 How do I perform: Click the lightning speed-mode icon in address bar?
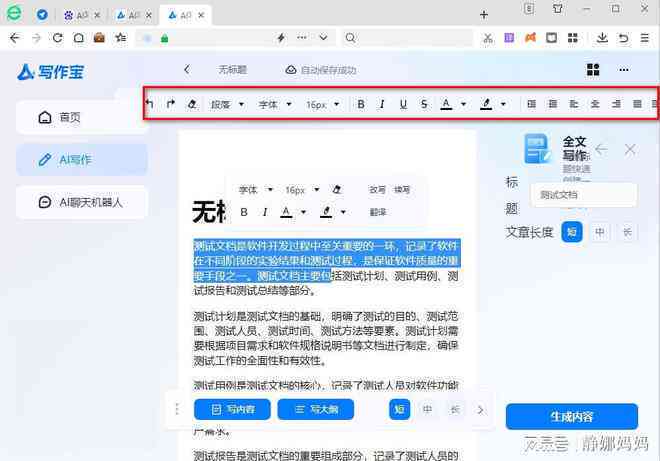(x=281, y=38)
